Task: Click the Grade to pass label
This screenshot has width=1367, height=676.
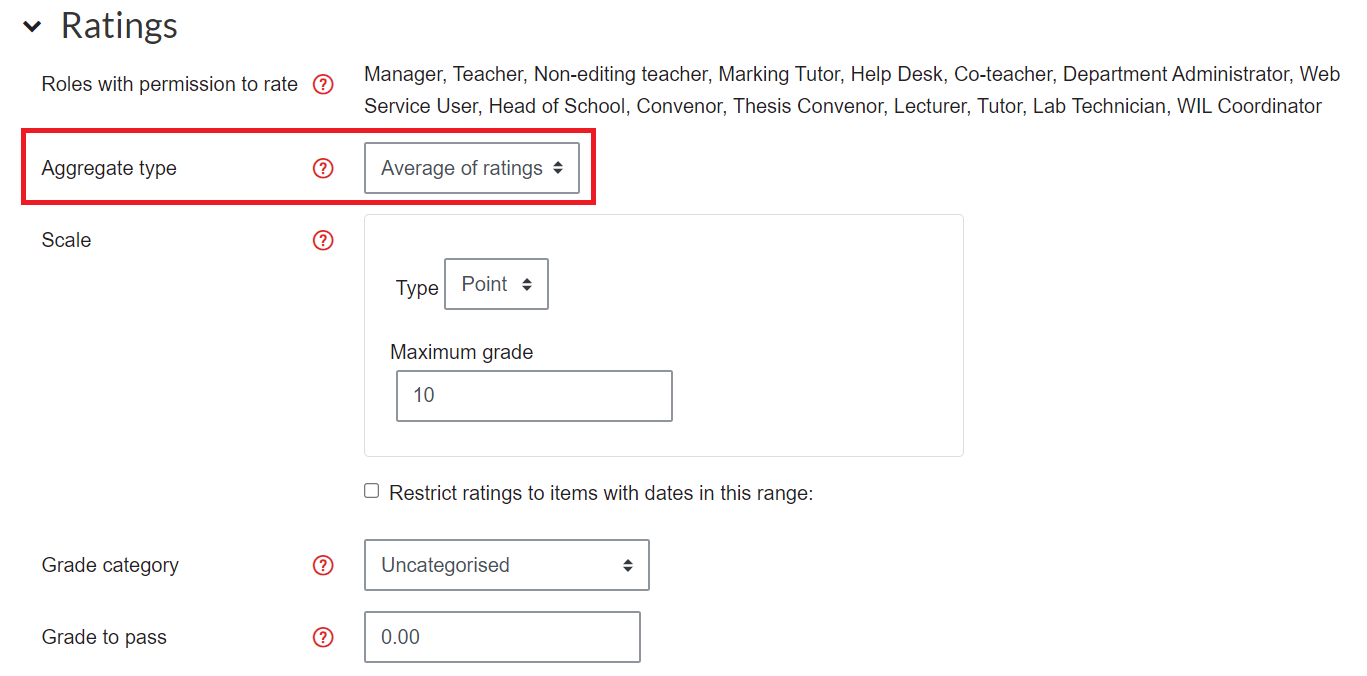Action: coord(104,637)
